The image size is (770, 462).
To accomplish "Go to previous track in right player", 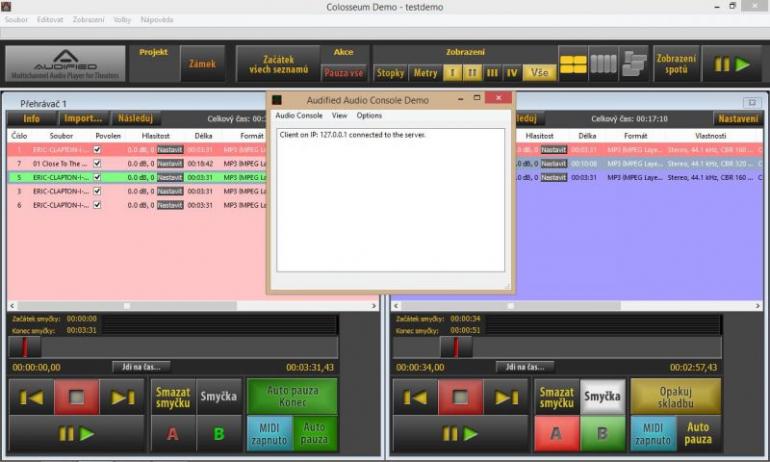I will click(x=415, y=397).
